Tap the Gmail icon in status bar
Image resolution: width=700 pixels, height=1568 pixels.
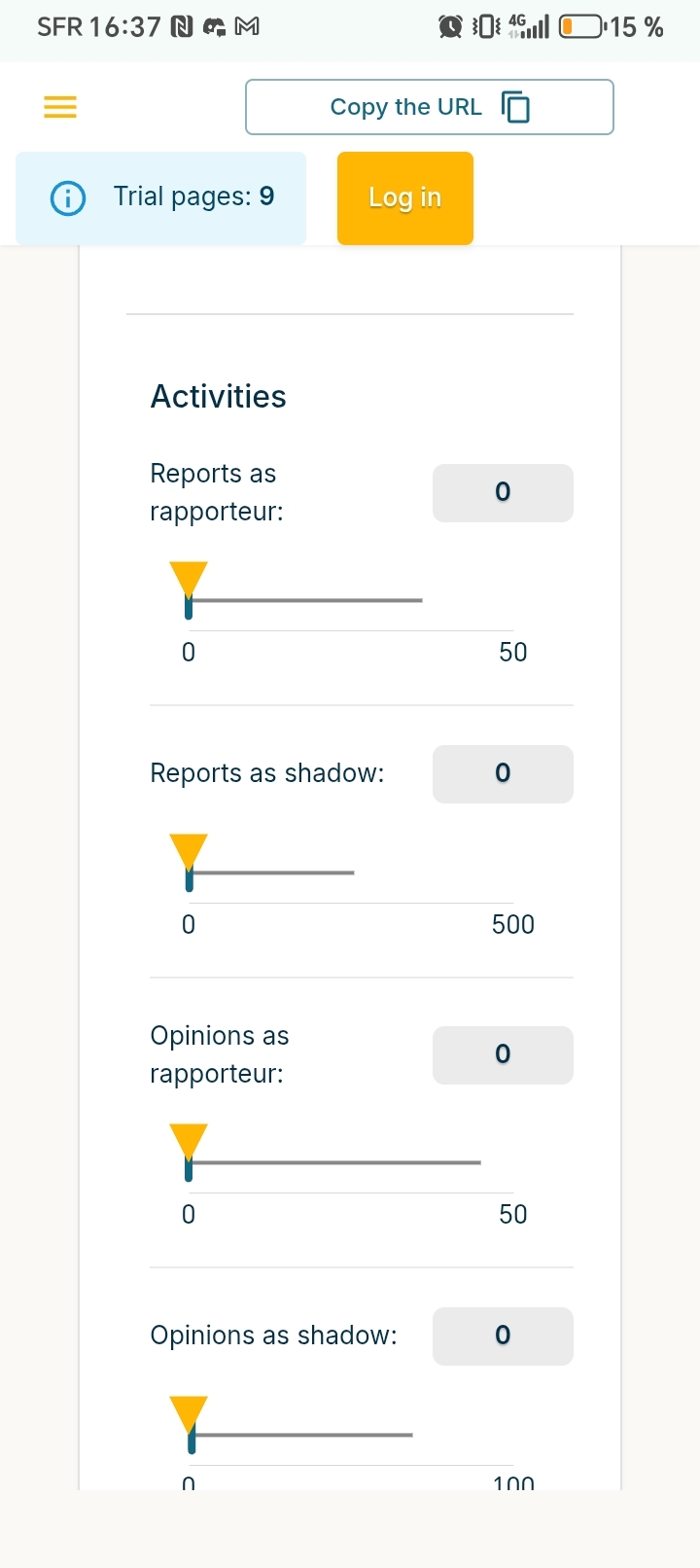248,27
